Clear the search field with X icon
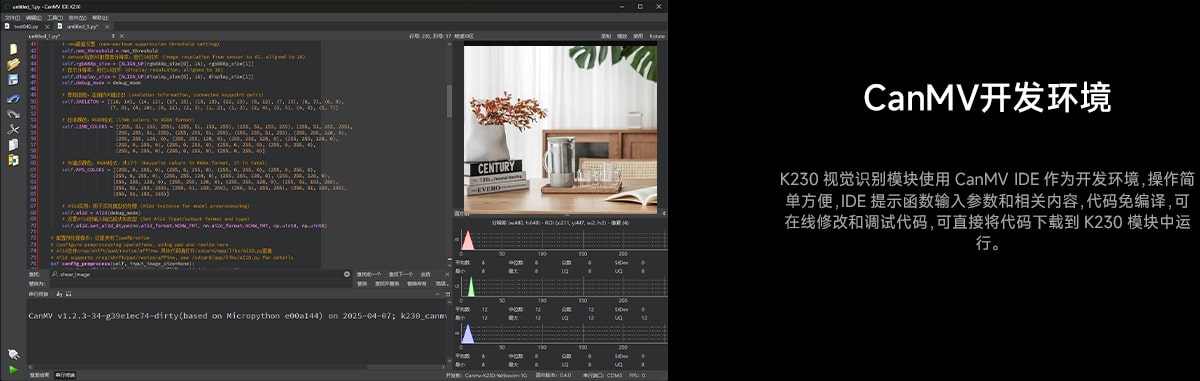This screenshot has width=1200, height=381. point(348,273)
